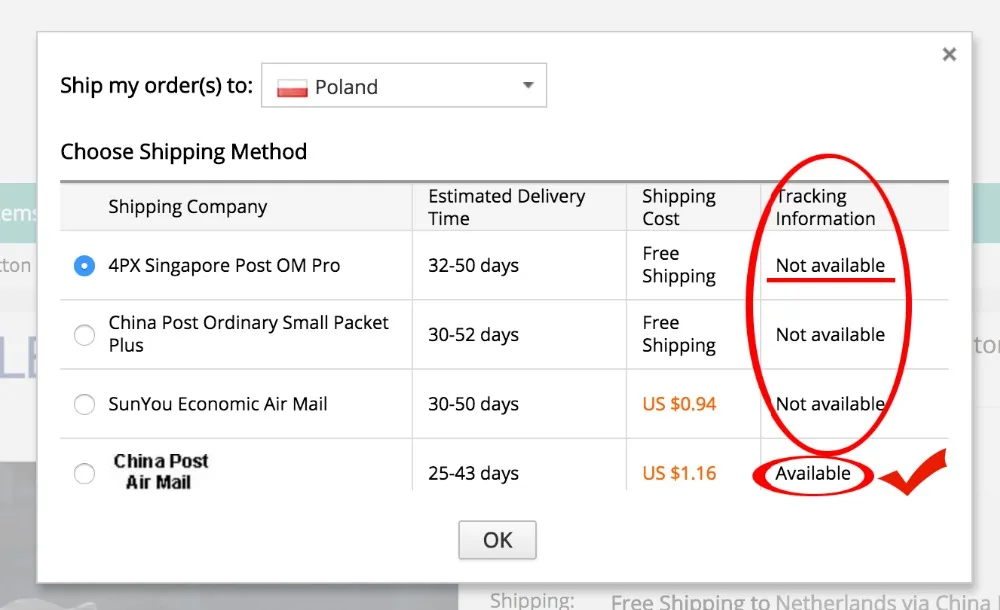Open the Poland country dropdown

point(404,85)
